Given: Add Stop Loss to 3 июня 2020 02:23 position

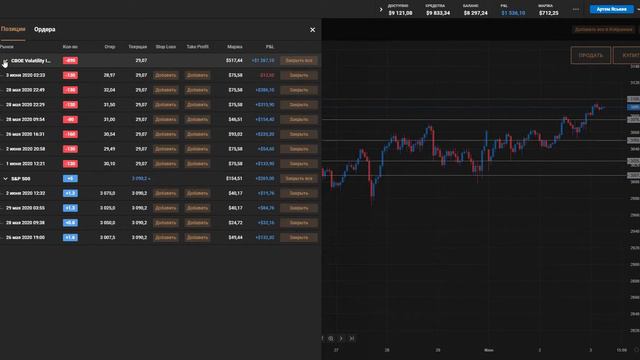Looking at the screenshot, I should pos(165,75).
